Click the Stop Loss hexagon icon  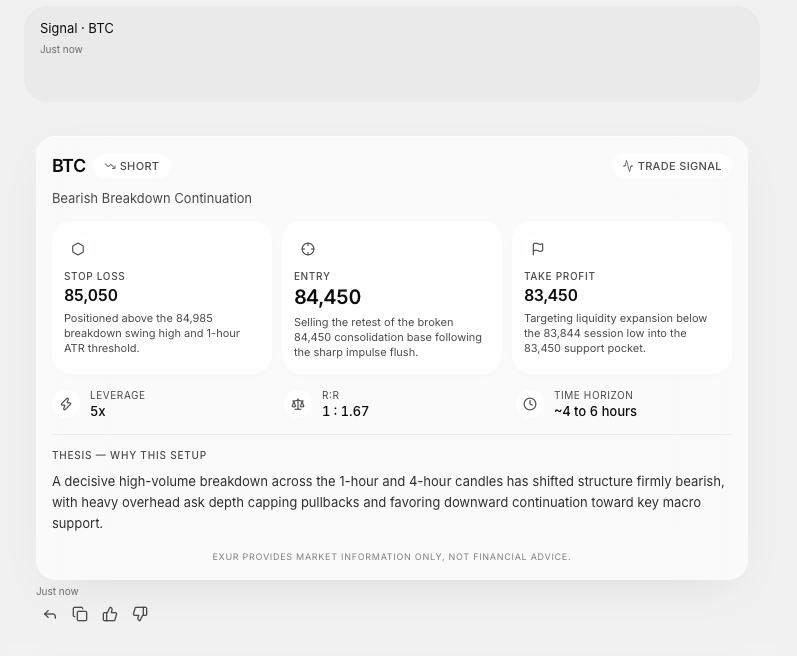point(78,249)
